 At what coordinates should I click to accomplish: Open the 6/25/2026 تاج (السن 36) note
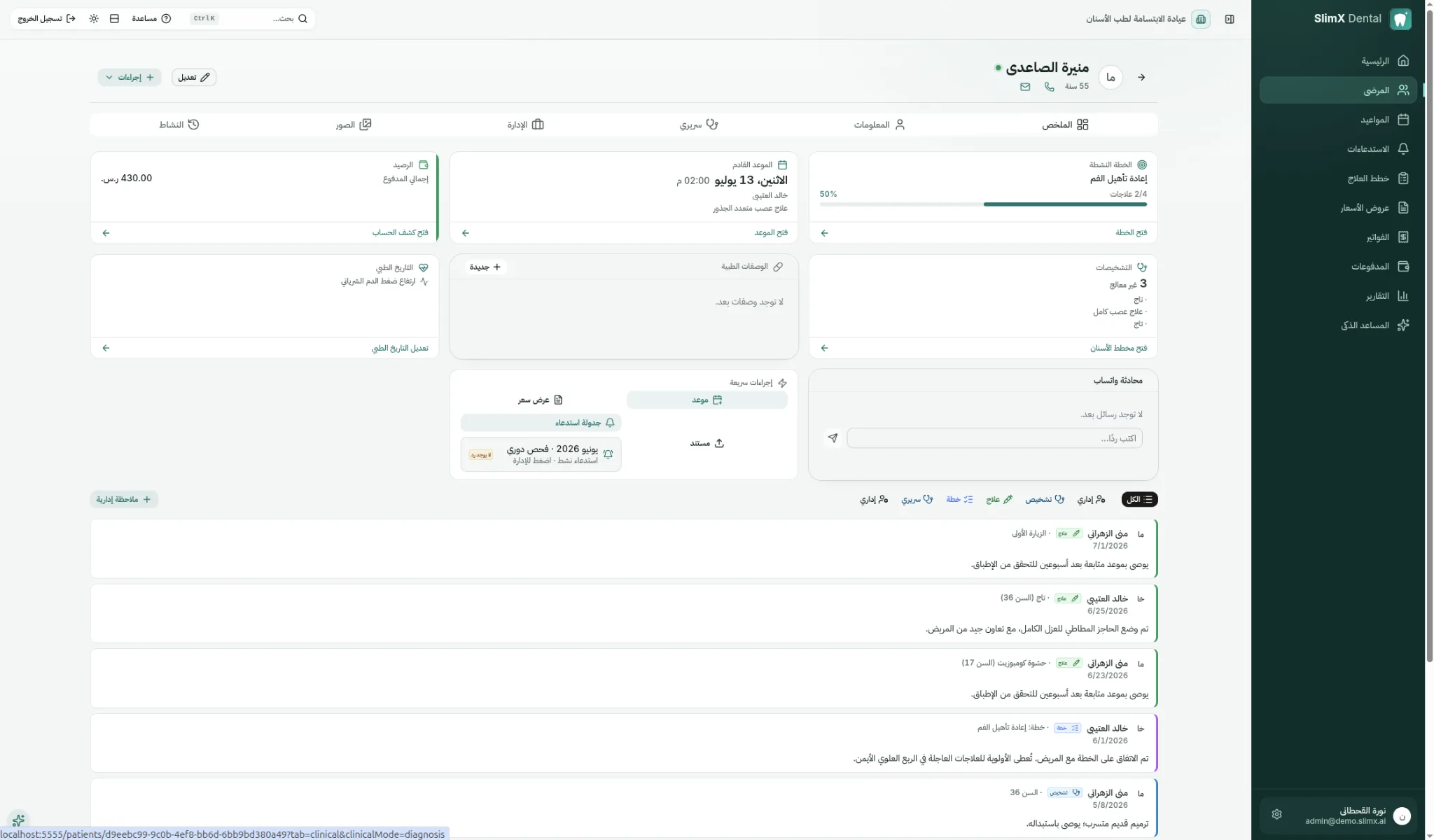[624, 614]
